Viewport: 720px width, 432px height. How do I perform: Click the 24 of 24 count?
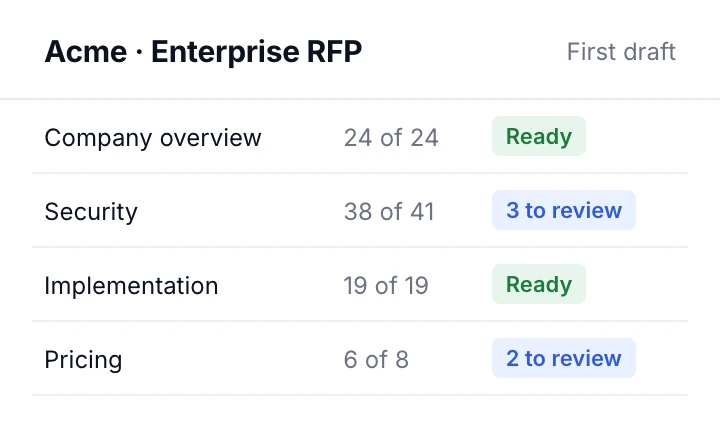pyautogui.click(x=391, y=137)
